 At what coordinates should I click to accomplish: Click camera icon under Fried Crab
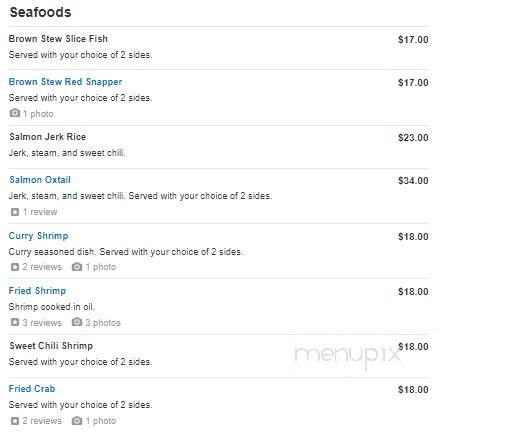pos(77,421)
